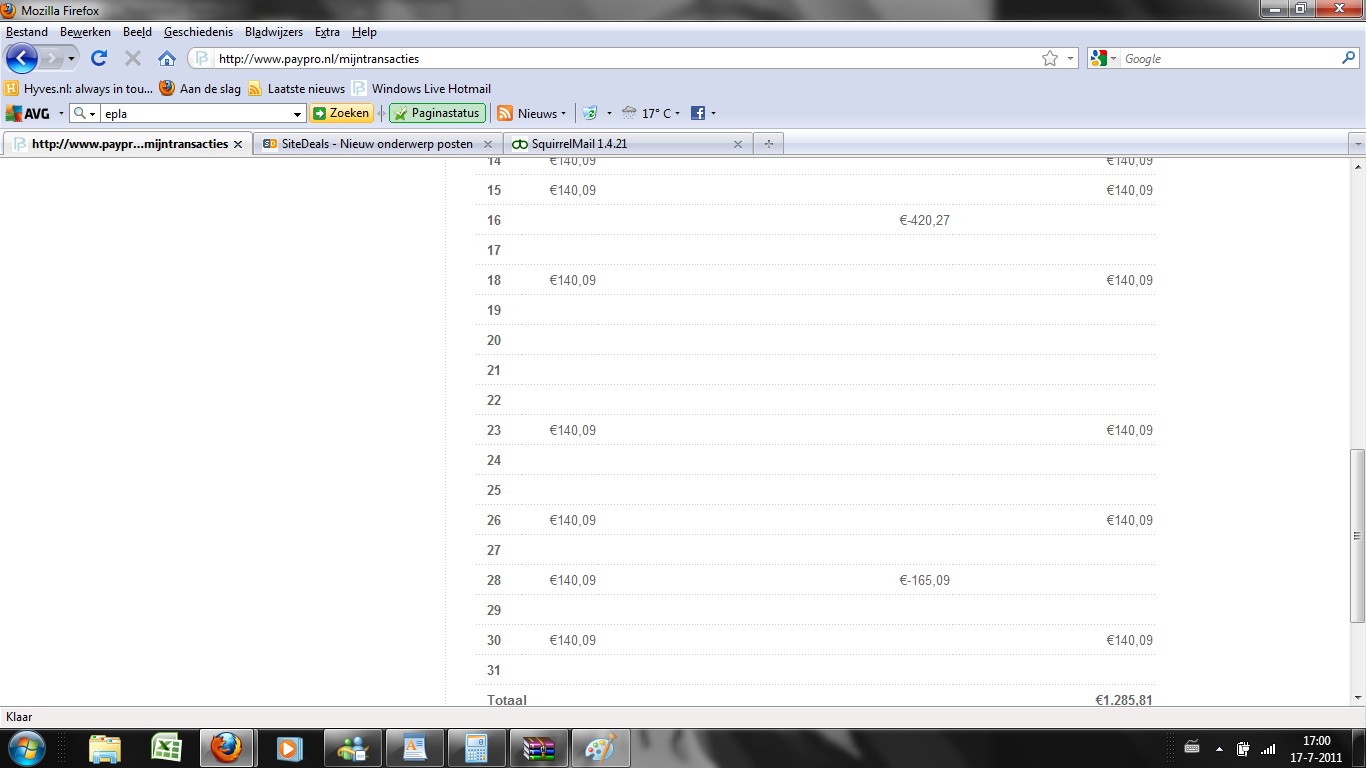Open the Beeld menu

coord(137,32)
